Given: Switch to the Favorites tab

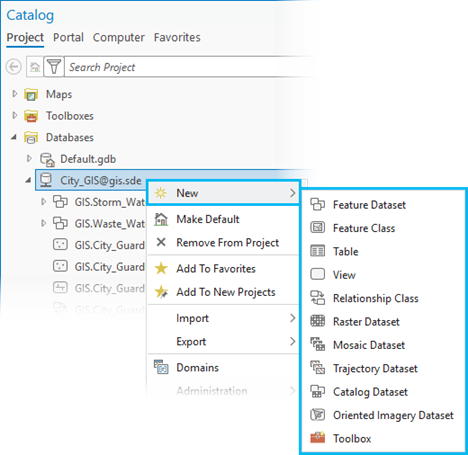Looking at the screenshot, I should coord(177,37).
